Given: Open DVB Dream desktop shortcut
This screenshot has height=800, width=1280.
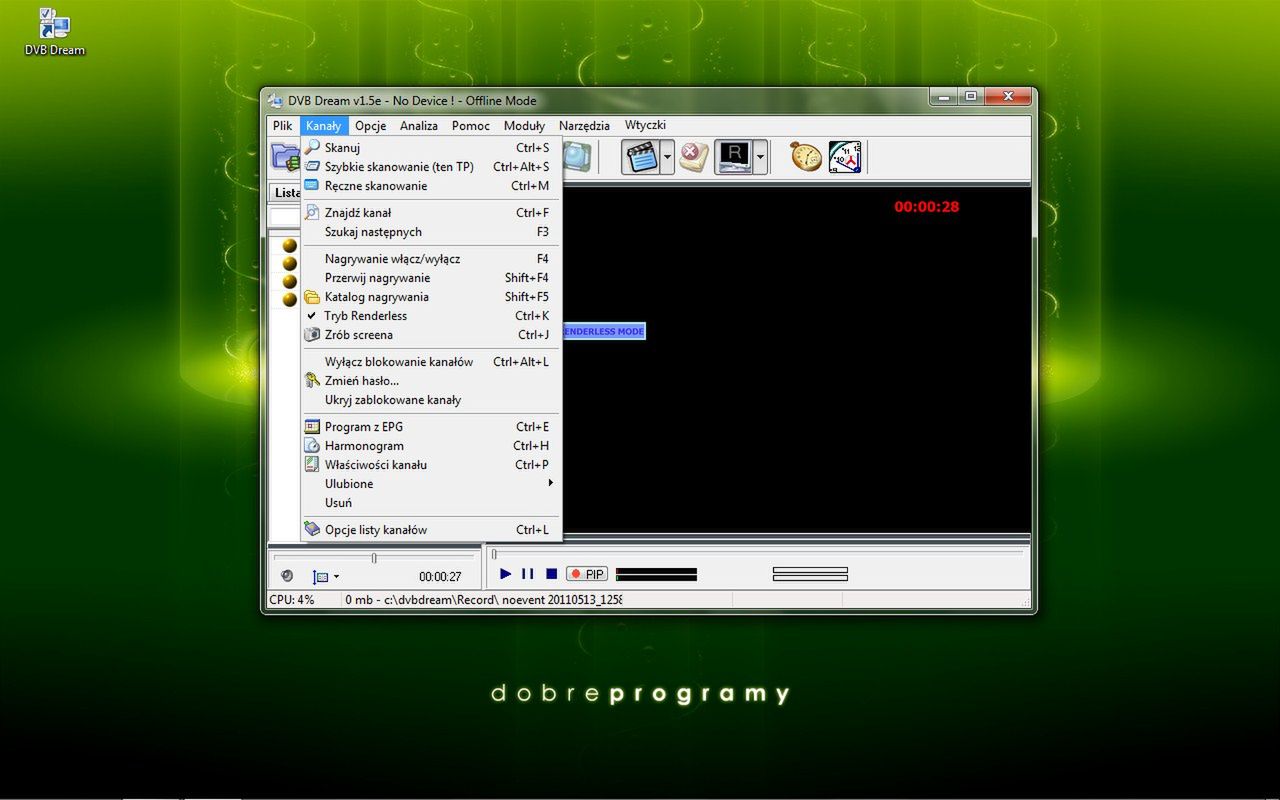Looking at the screenshot, I should pos(55,31).
